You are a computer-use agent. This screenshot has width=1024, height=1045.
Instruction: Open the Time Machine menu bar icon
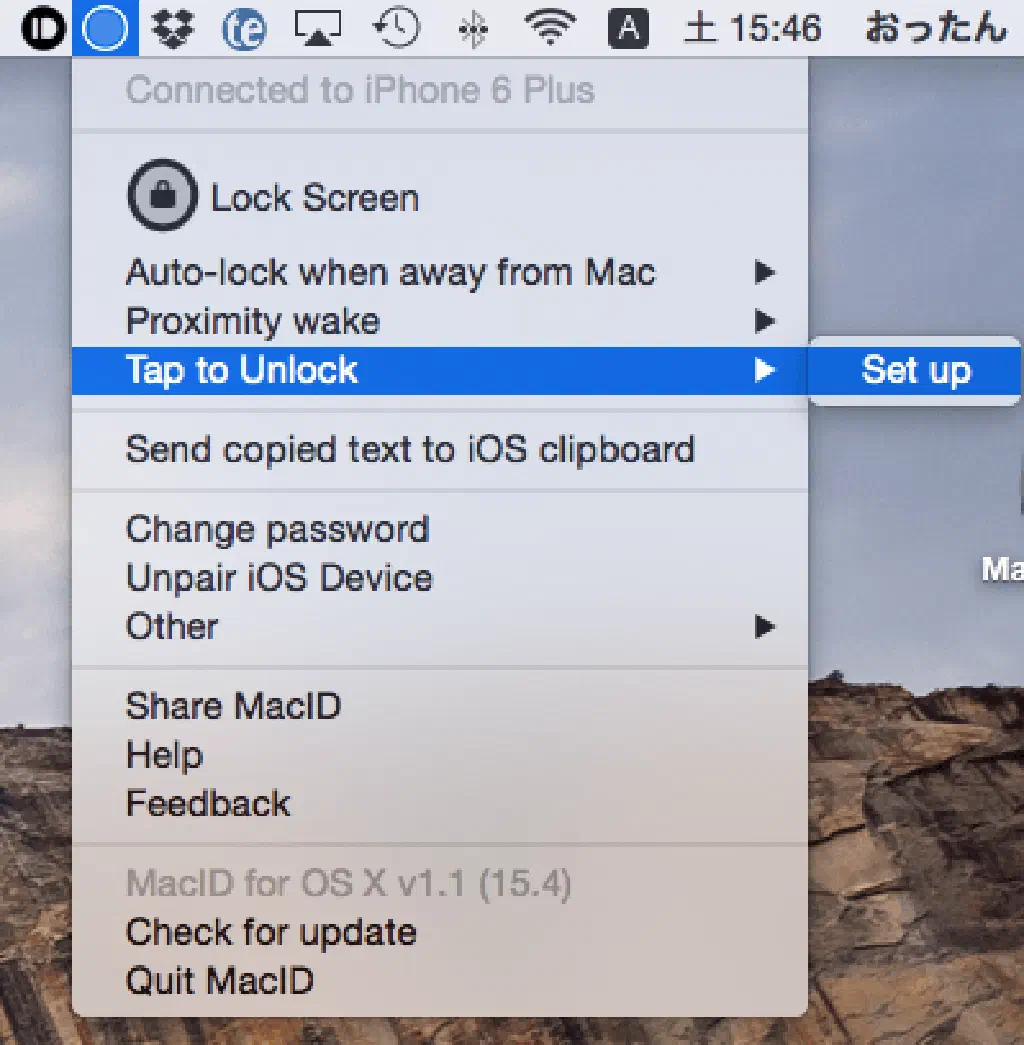[x=396, y=29]
